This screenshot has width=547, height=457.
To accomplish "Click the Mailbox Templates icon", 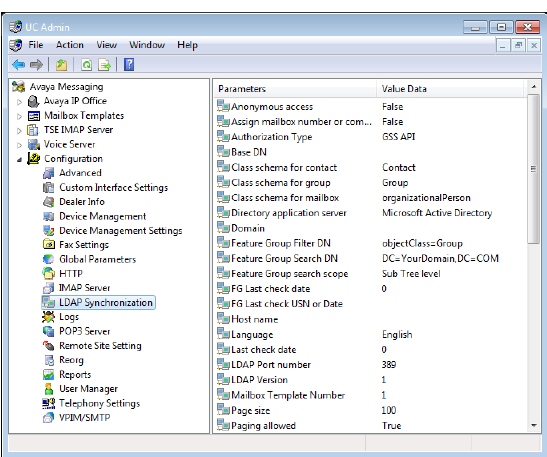I will click(34, 116).
